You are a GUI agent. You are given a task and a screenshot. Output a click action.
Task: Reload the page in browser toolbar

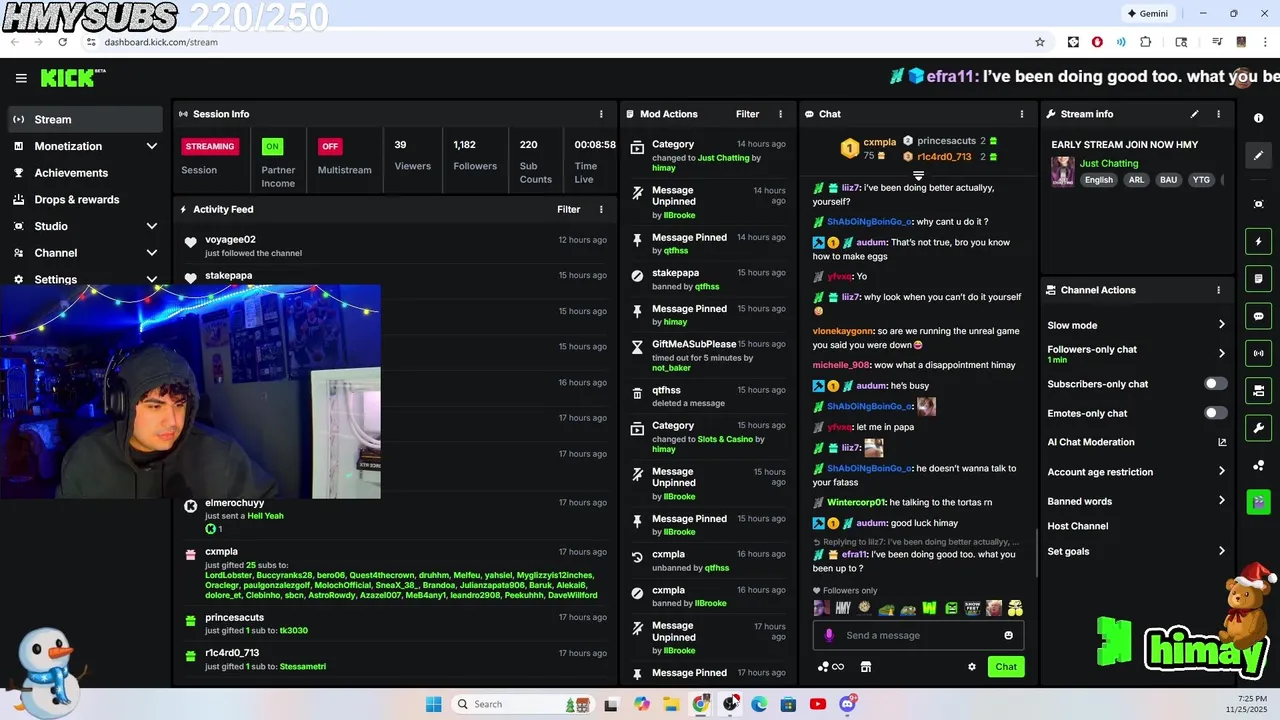point(62,42)
